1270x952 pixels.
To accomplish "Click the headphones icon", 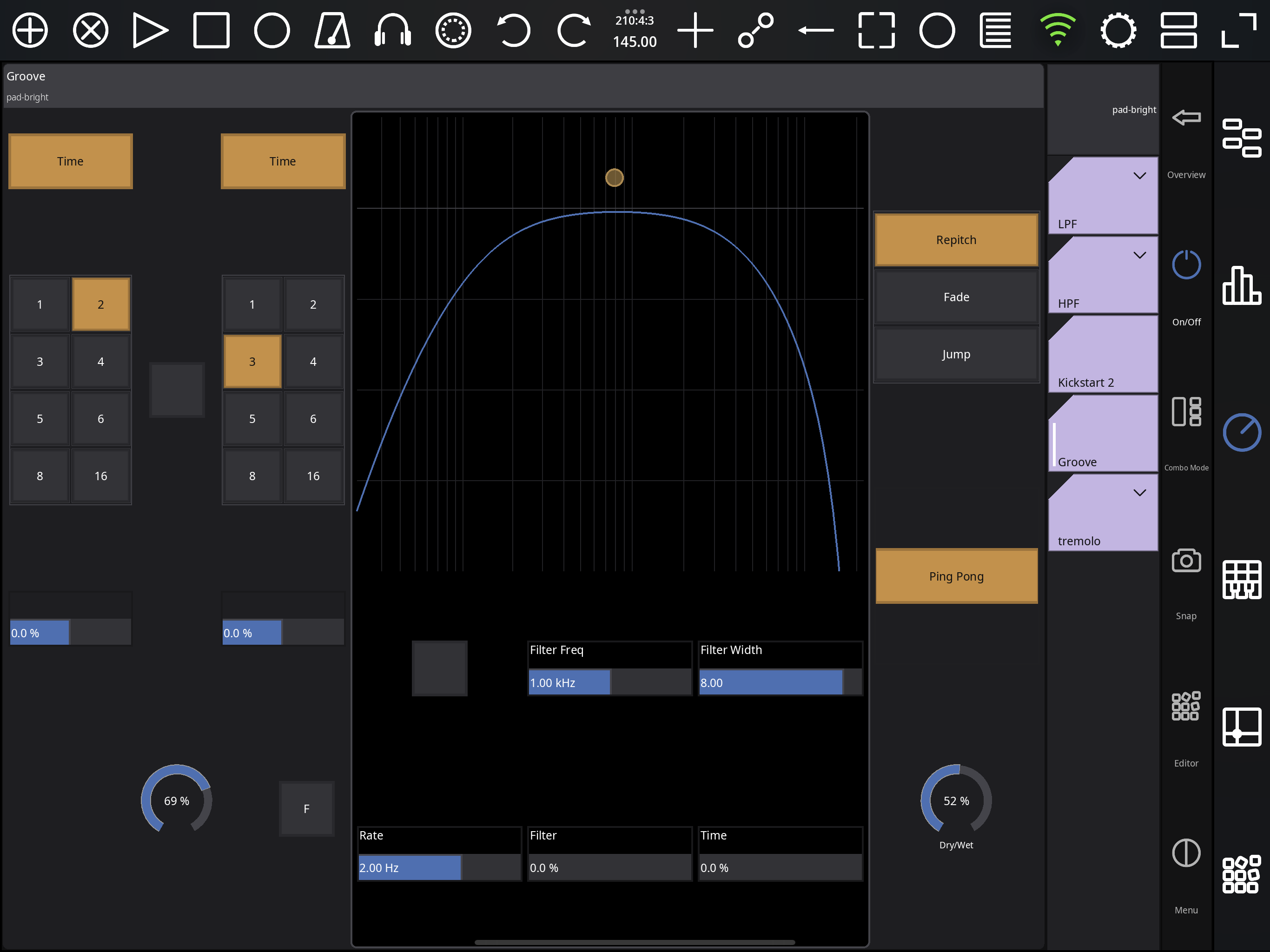I will click(393, 30).
